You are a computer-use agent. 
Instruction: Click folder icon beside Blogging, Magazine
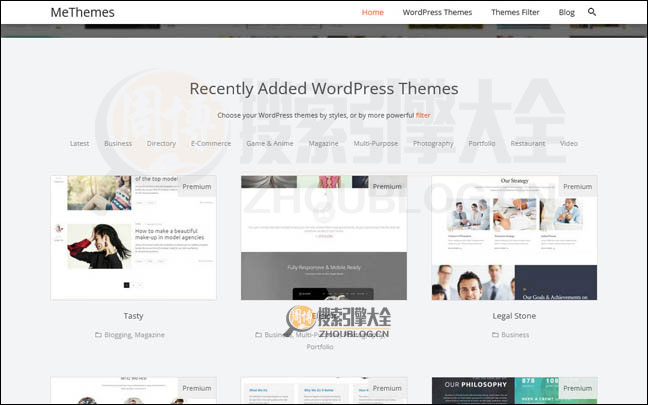coord(98,335)
